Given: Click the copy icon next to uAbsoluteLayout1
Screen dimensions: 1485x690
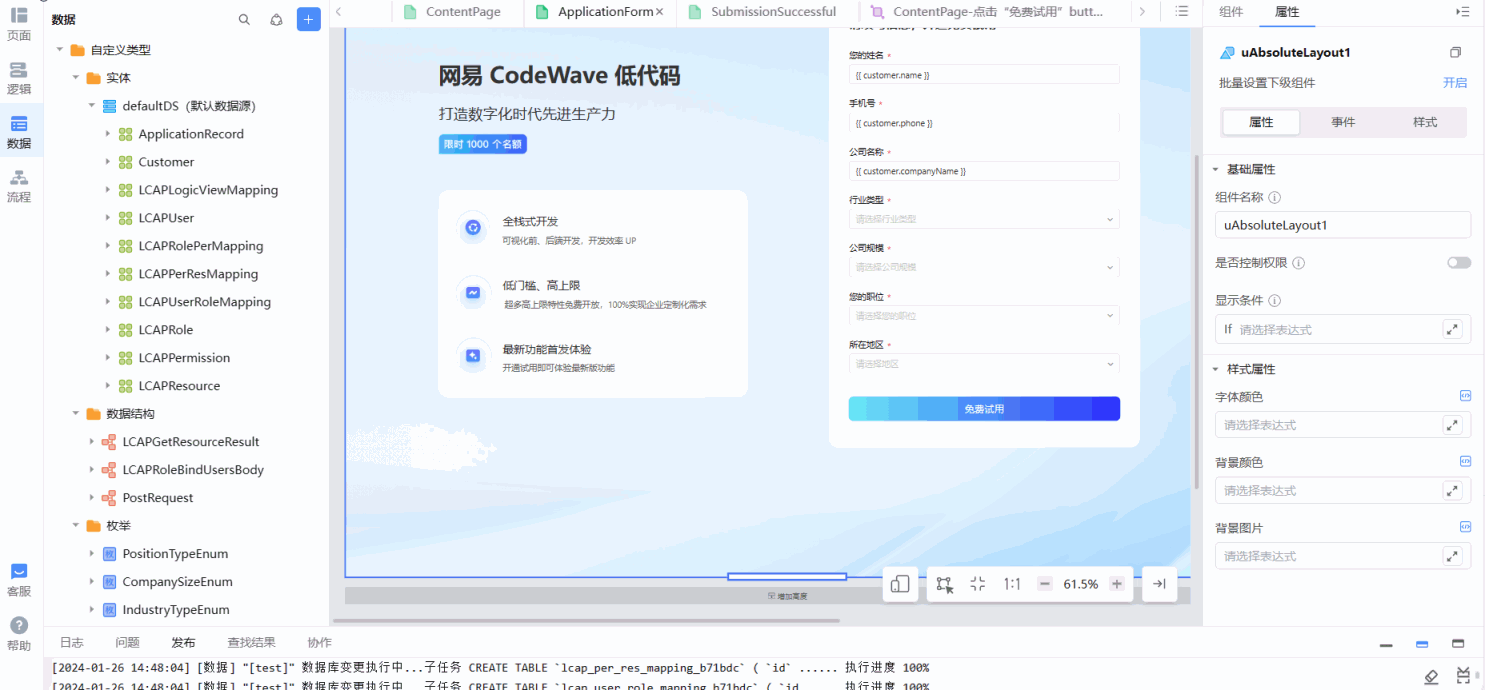Looking at the screenshot, I should (1455, 52).
